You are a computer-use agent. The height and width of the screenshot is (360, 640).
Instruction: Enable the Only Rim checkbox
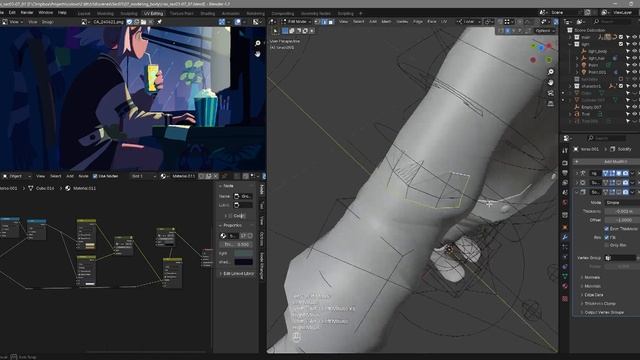607,245
